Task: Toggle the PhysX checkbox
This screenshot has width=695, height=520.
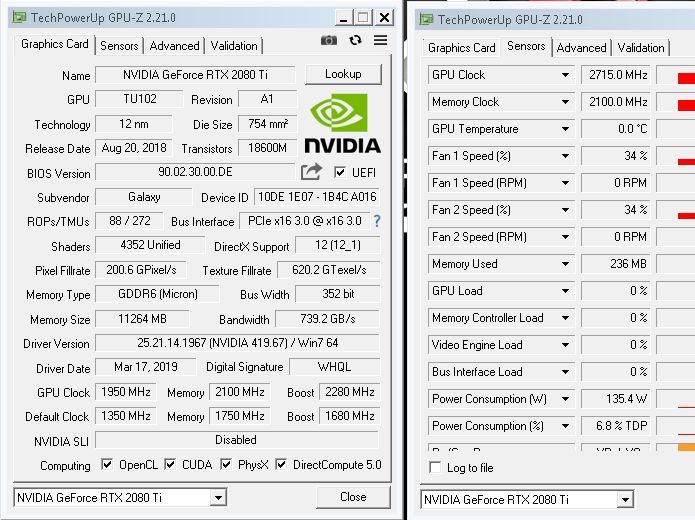Action: [226, 464]
